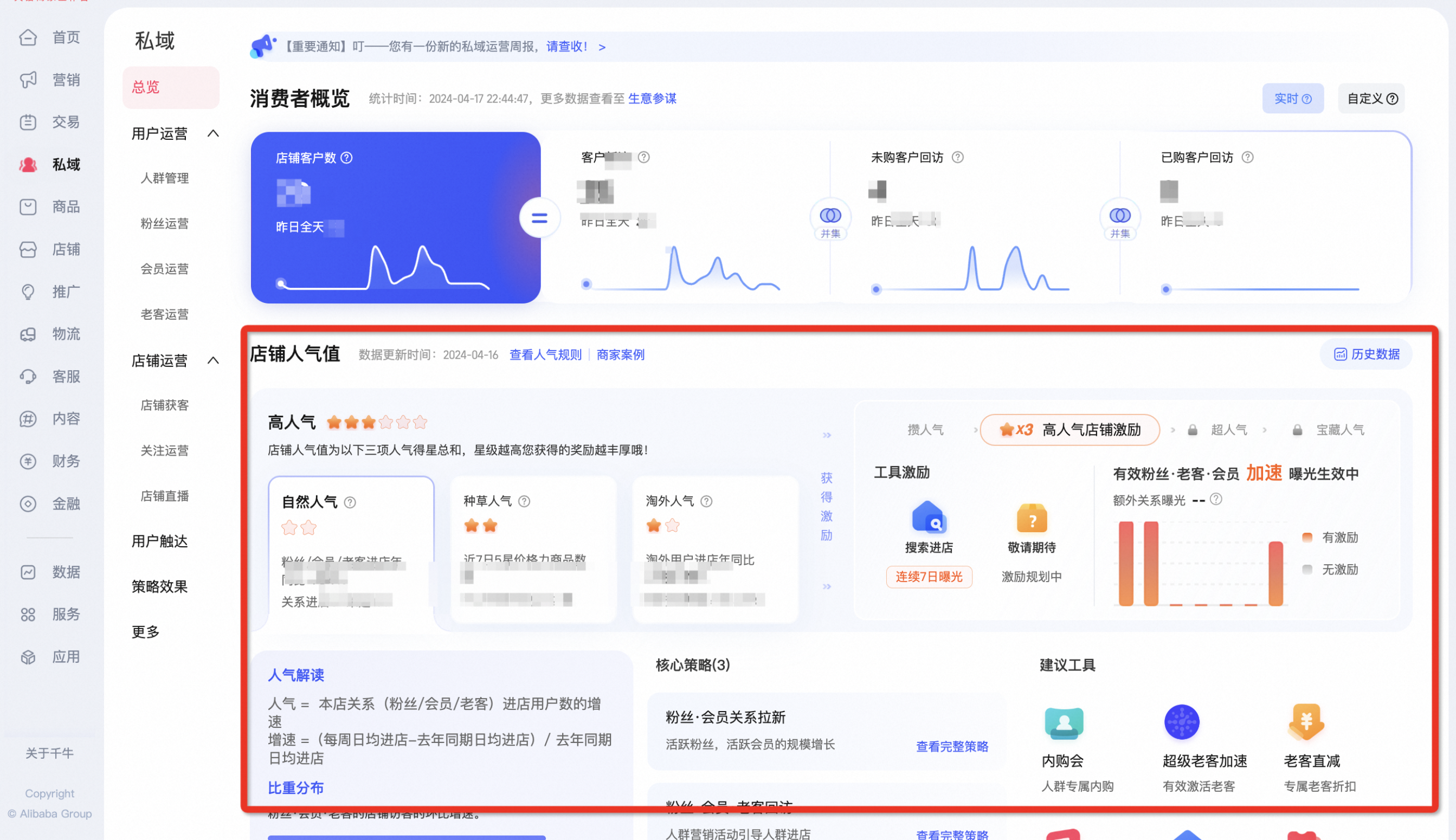Image resolution: width=1456 pixels, height=840 pixels.
Task: Open the 客服 headset icon
Action: coord(28,377)
